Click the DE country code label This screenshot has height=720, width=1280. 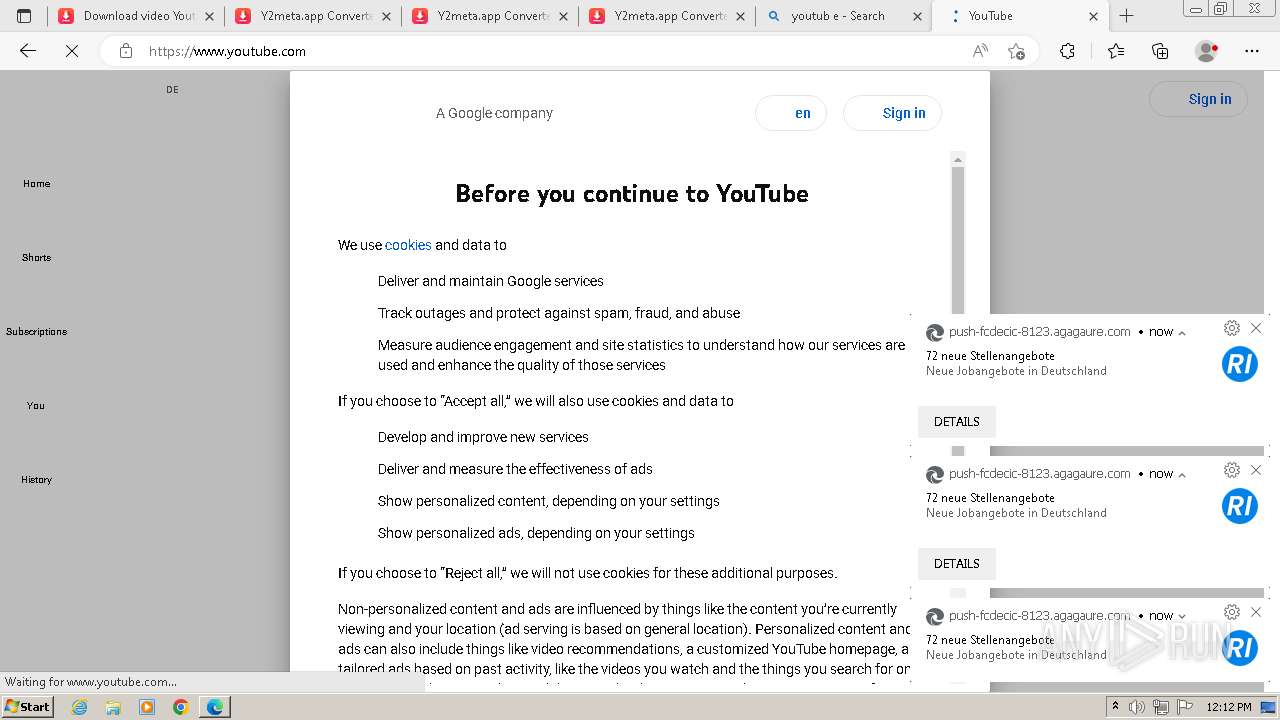pos(172,90)
